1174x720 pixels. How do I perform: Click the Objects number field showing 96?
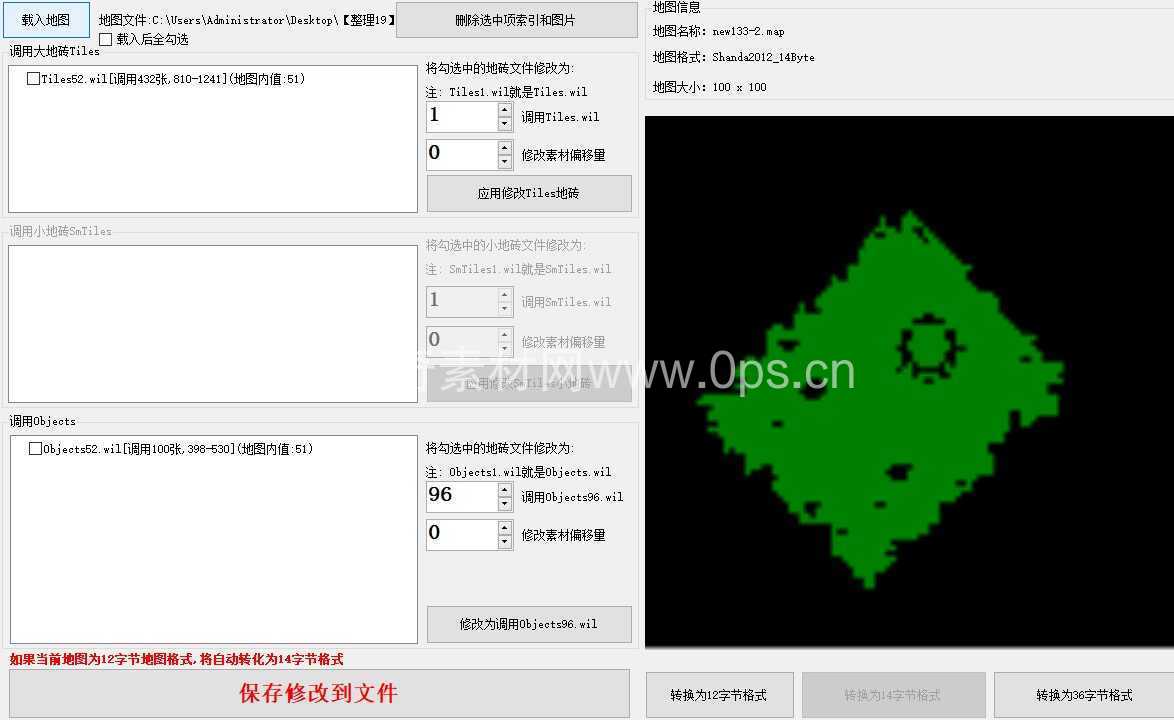pos(462,496)
